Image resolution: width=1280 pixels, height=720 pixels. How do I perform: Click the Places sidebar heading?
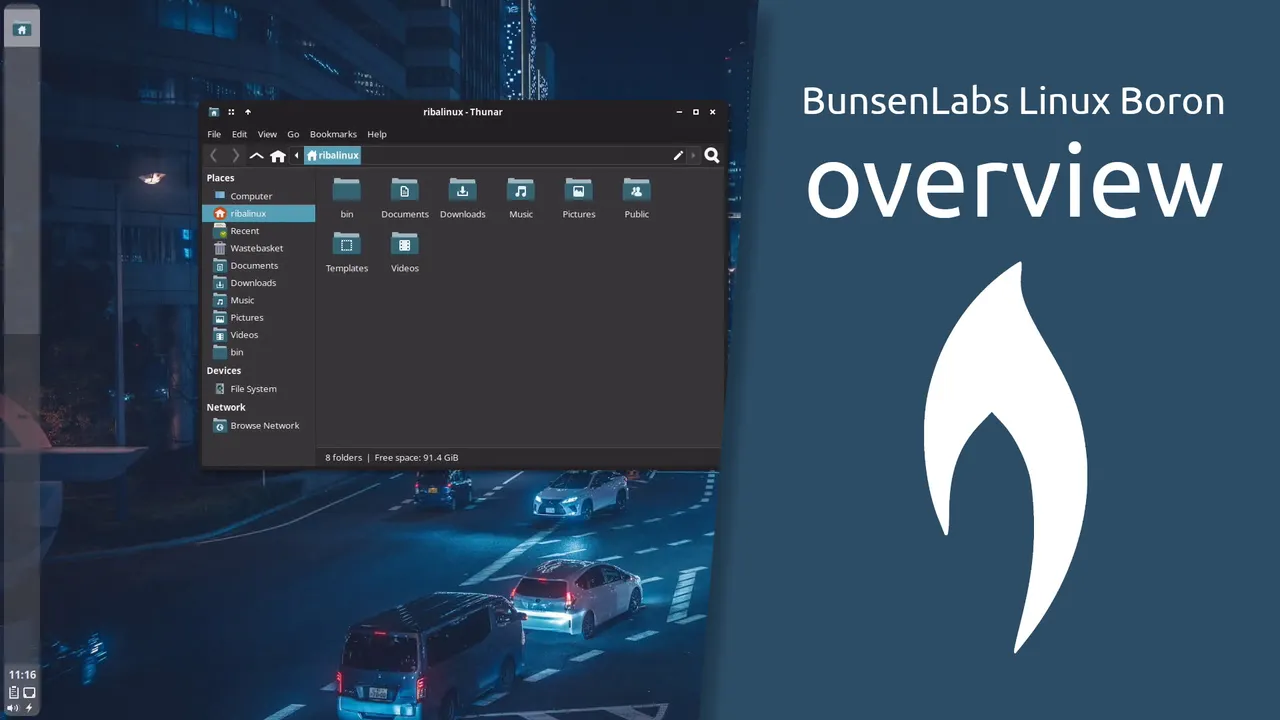pyautogui.click(x=220, y=178)
